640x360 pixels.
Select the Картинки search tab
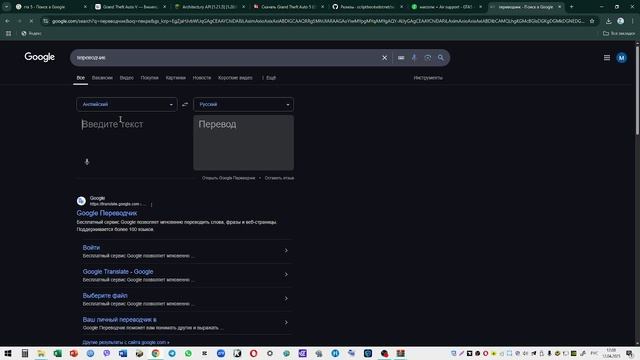[x=176, y=78]
